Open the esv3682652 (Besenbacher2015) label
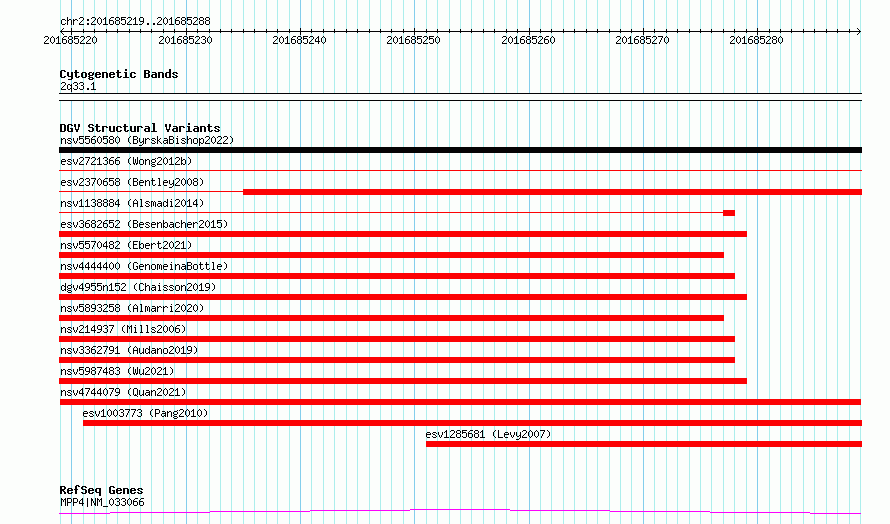Screen dimensions: 890x524 (x=144, y=224)
